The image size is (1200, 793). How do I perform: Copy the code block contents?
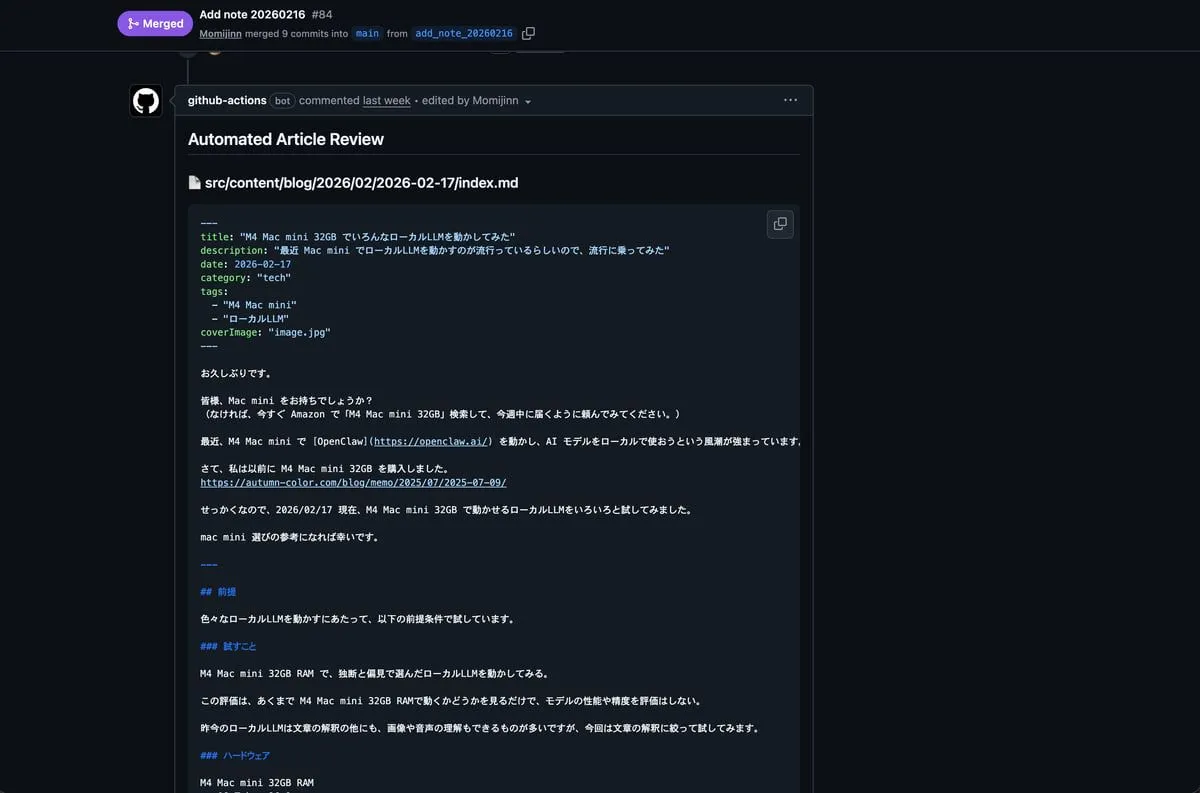(x=780, y=224)
